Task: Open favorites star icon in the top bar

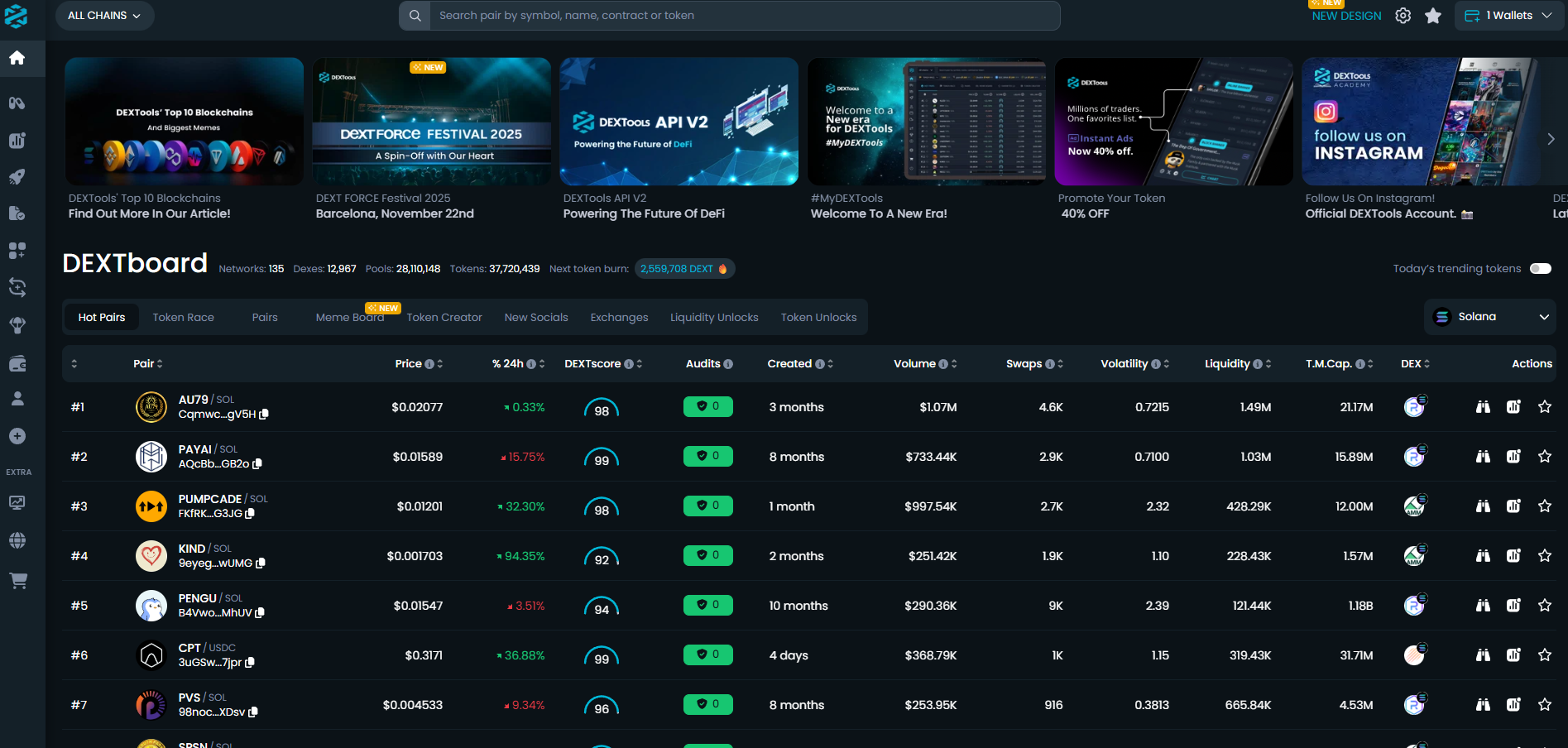Action: point(1433,16)
